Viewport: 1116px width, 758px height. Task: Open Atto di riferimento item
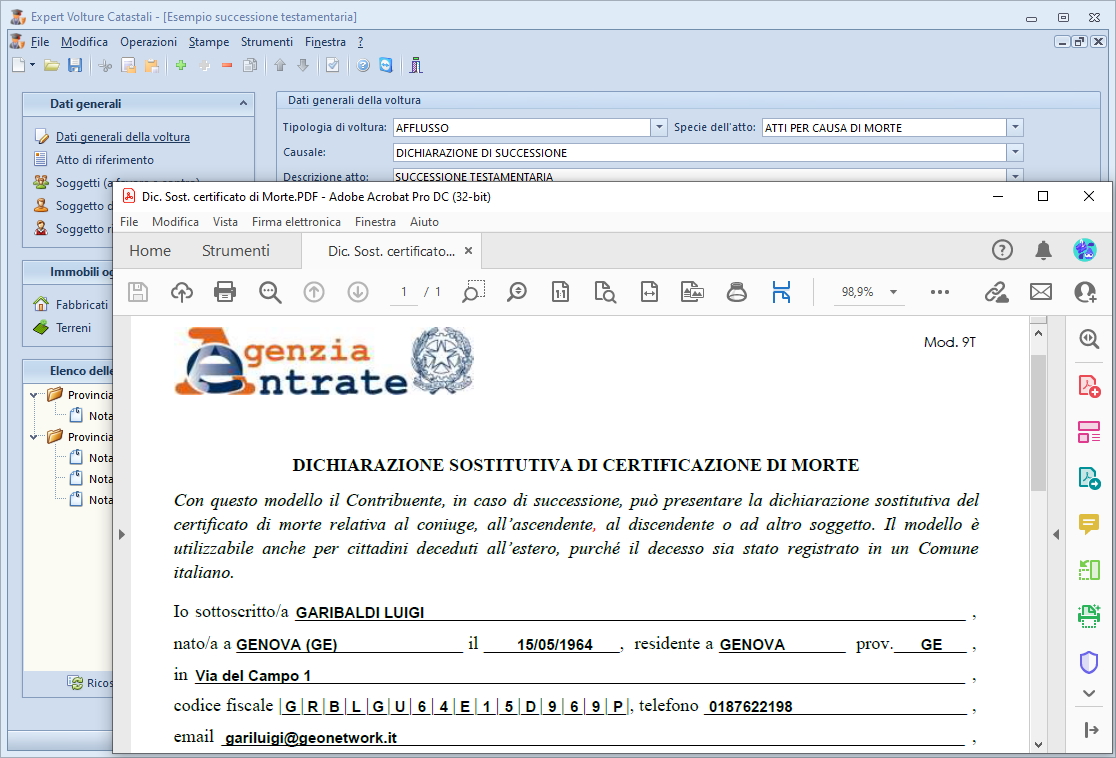click(105, 159)
